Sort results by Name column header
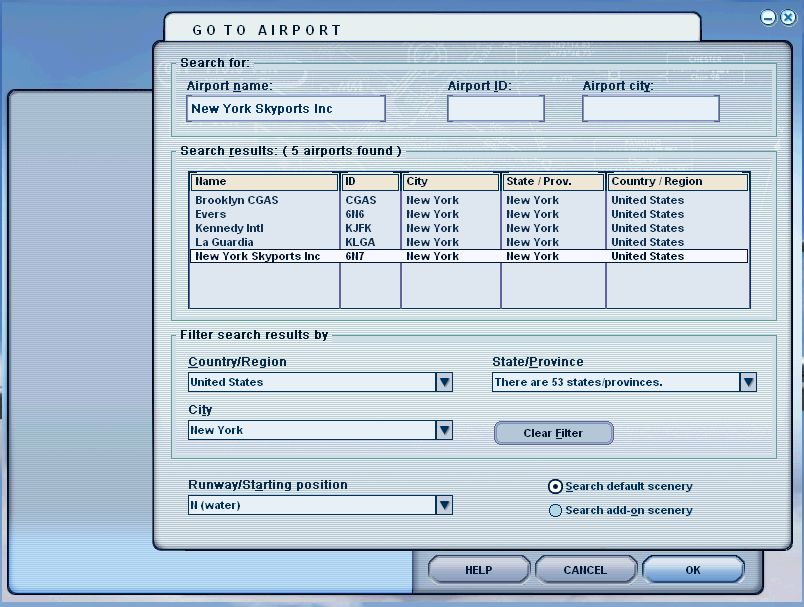Screen dimensions: 804x607 coord(264,182)
